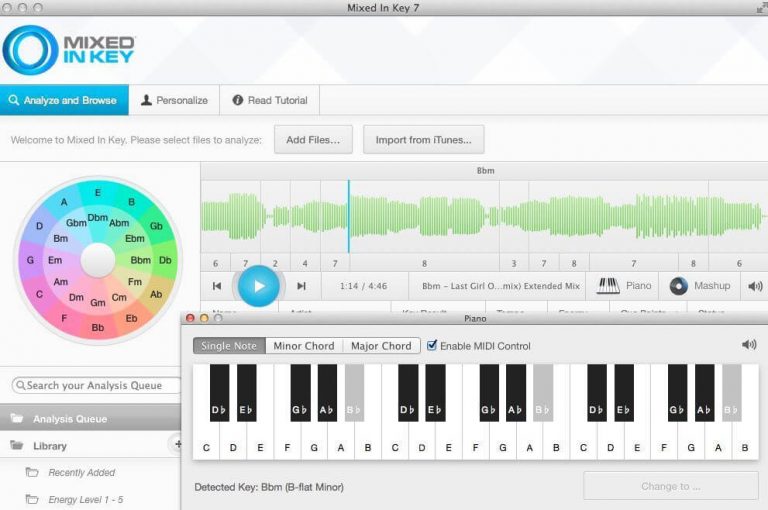This screenshot has height=510, width=768.
Task: Play the first D♭ black key
Action: tap(219, 393)
